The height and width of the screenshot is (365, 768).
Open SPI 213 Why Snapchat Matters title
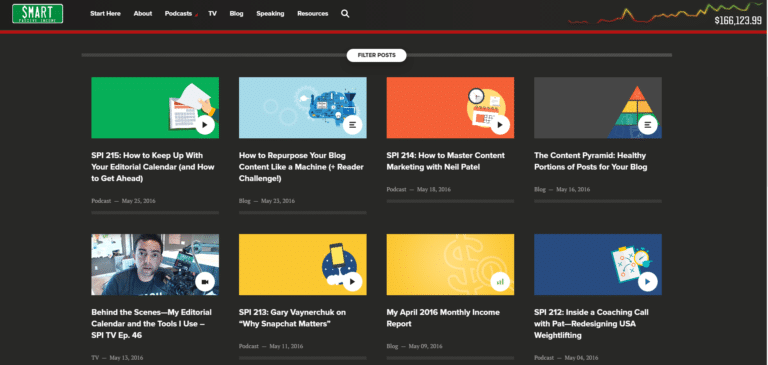(x=292, y=318)
